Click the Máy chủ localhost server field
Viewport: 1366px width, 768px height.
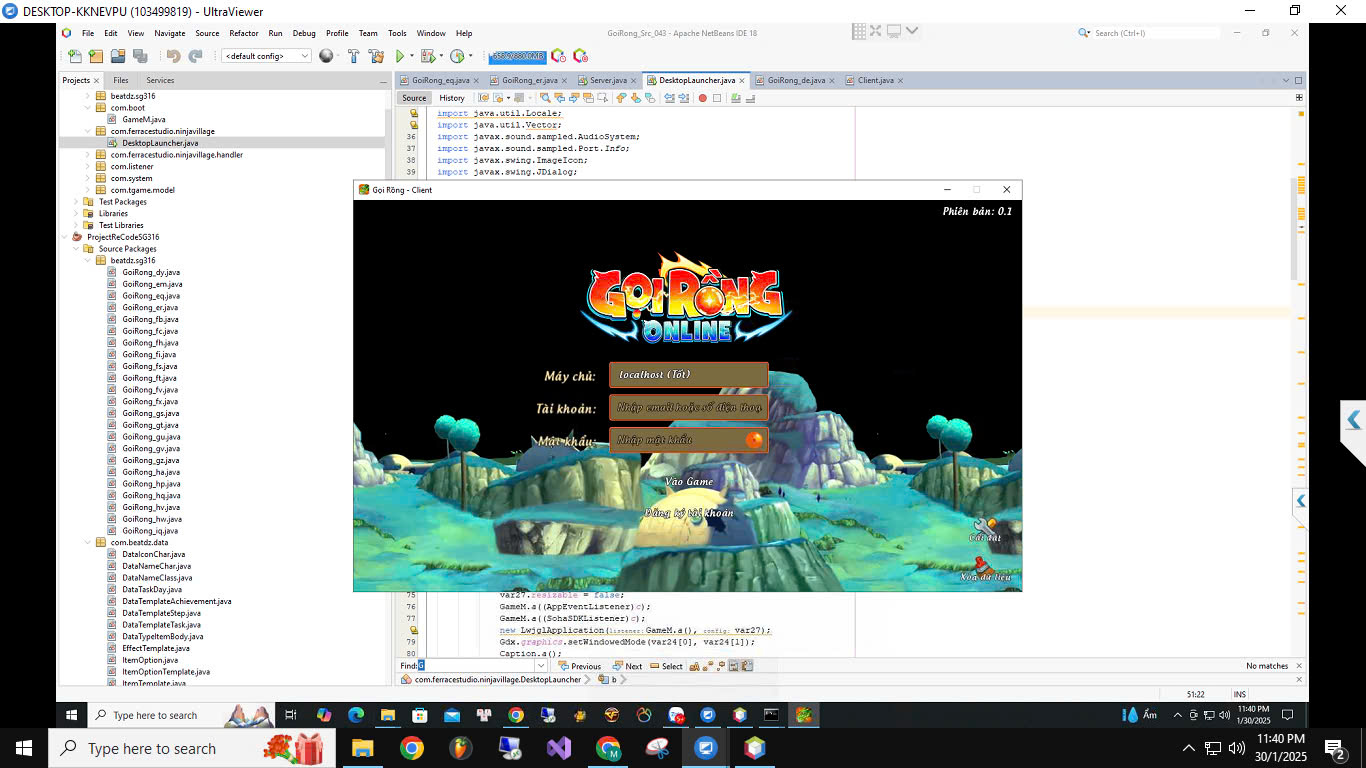pyautogui.click(x=689, y=375)
